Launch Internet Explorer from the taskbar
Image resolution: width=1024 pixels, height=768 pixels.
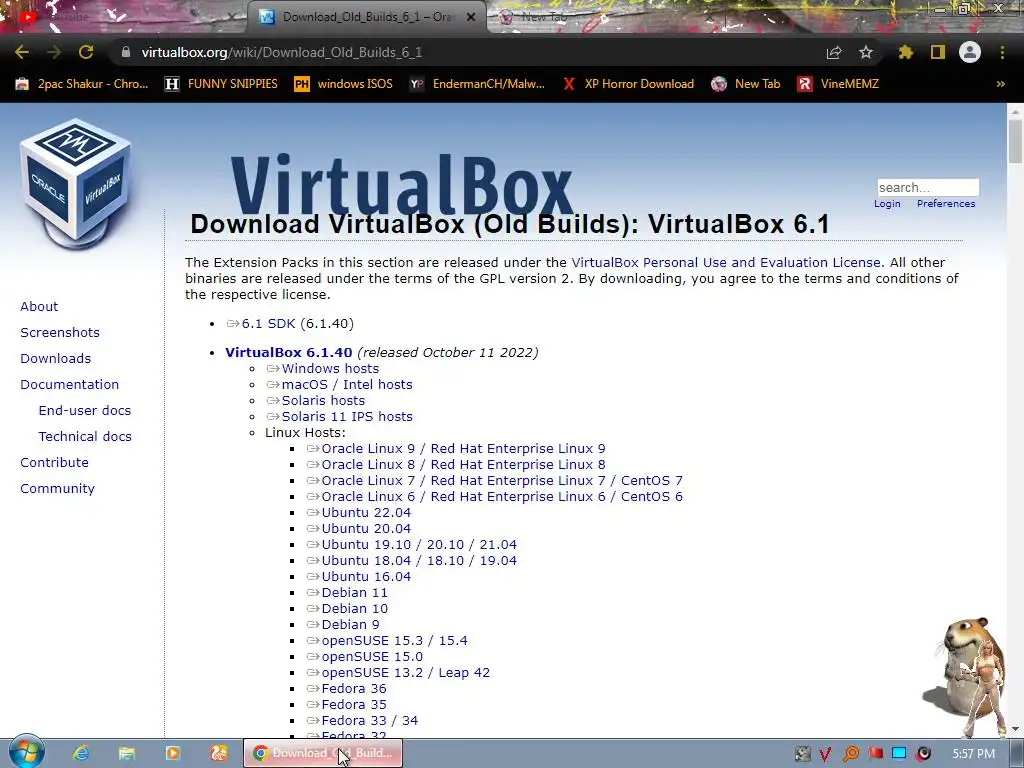pyautogui.click(x=81, y=753)
